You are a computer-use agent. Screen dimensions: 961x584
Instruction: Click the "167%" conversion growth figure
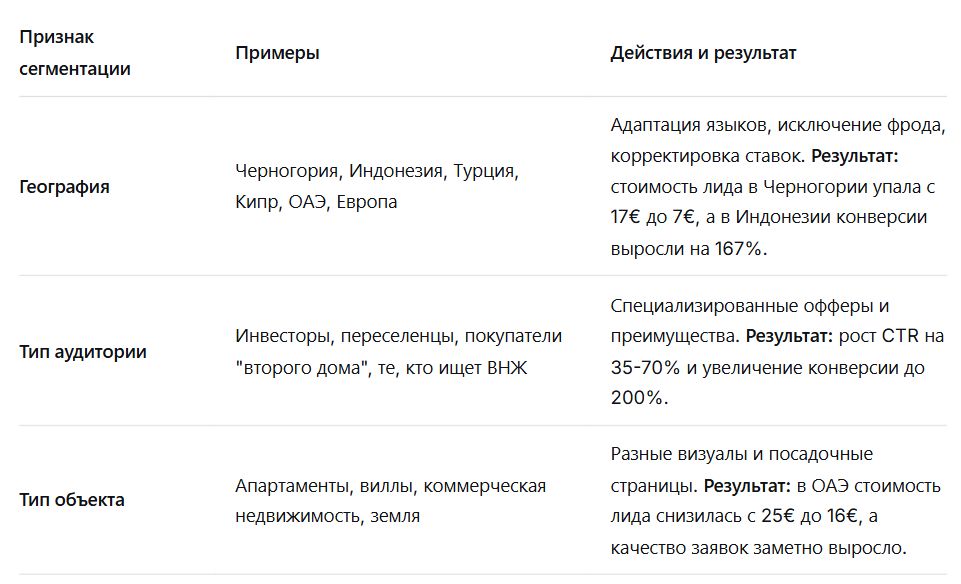pos(739,248)
